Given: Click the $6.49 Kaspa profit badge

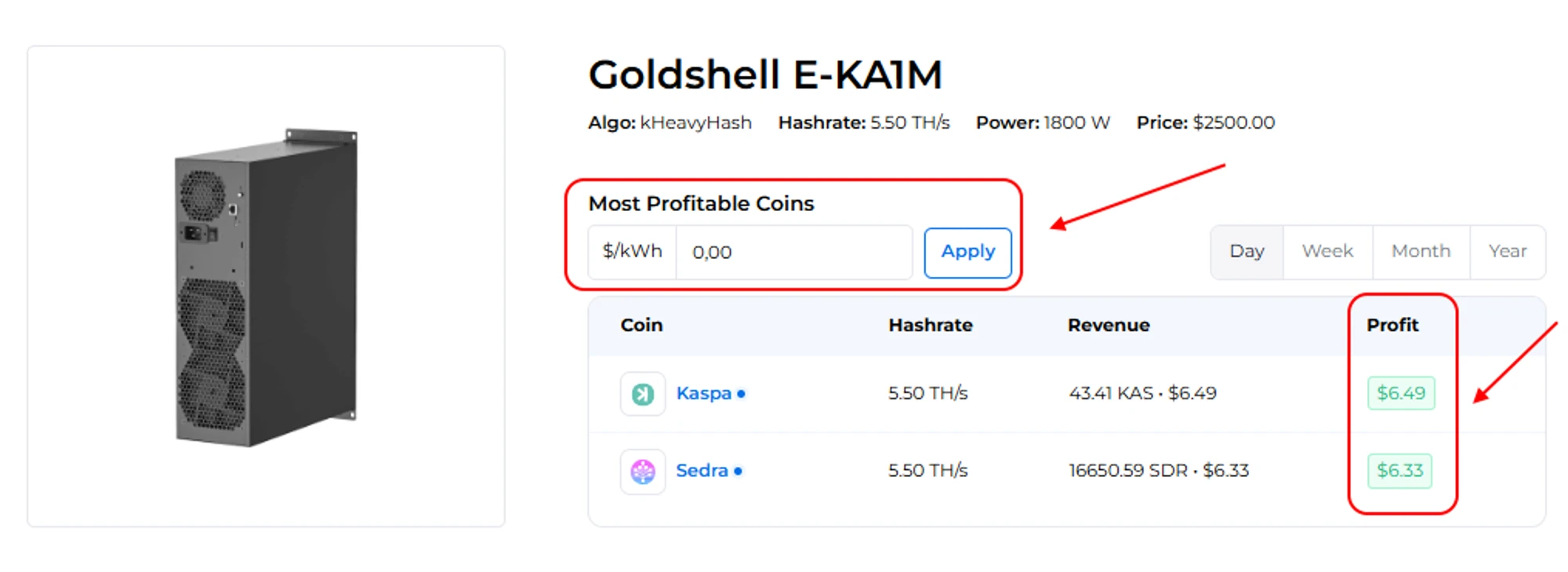Looking at the screenshot, I should pyautogui.click(x=1401, y=393).
